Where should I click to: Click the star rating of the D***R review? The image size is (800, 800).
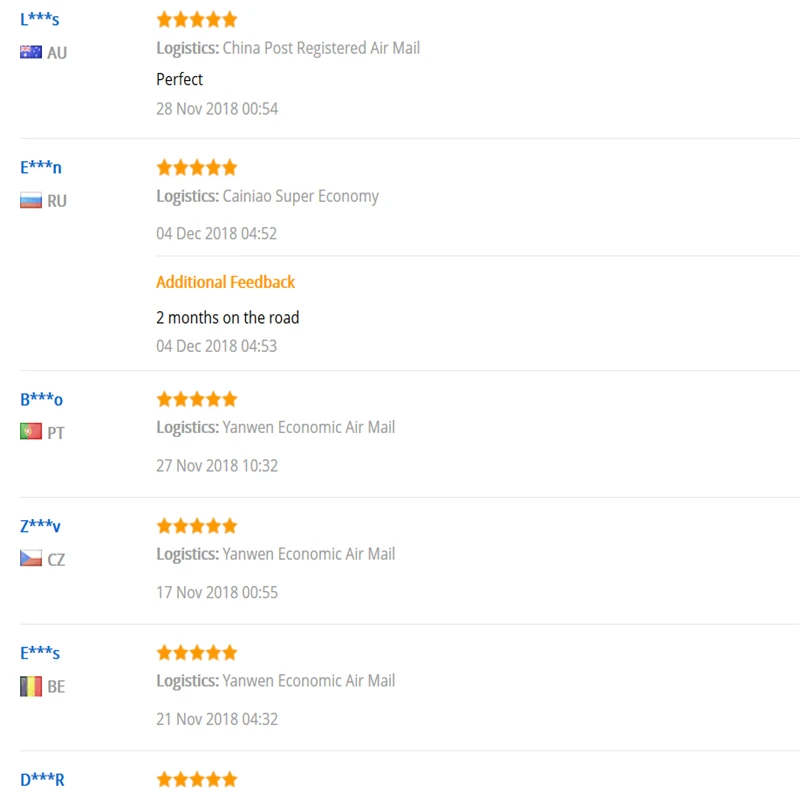(x=197, y=779)
